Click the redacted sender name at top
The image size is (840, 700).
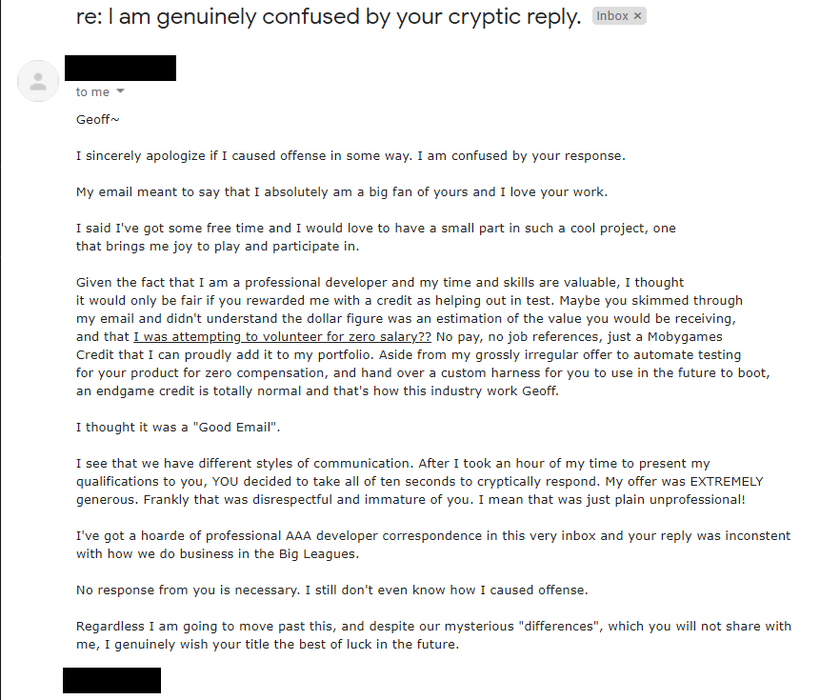pyautogui.click(x=120, y=68)
